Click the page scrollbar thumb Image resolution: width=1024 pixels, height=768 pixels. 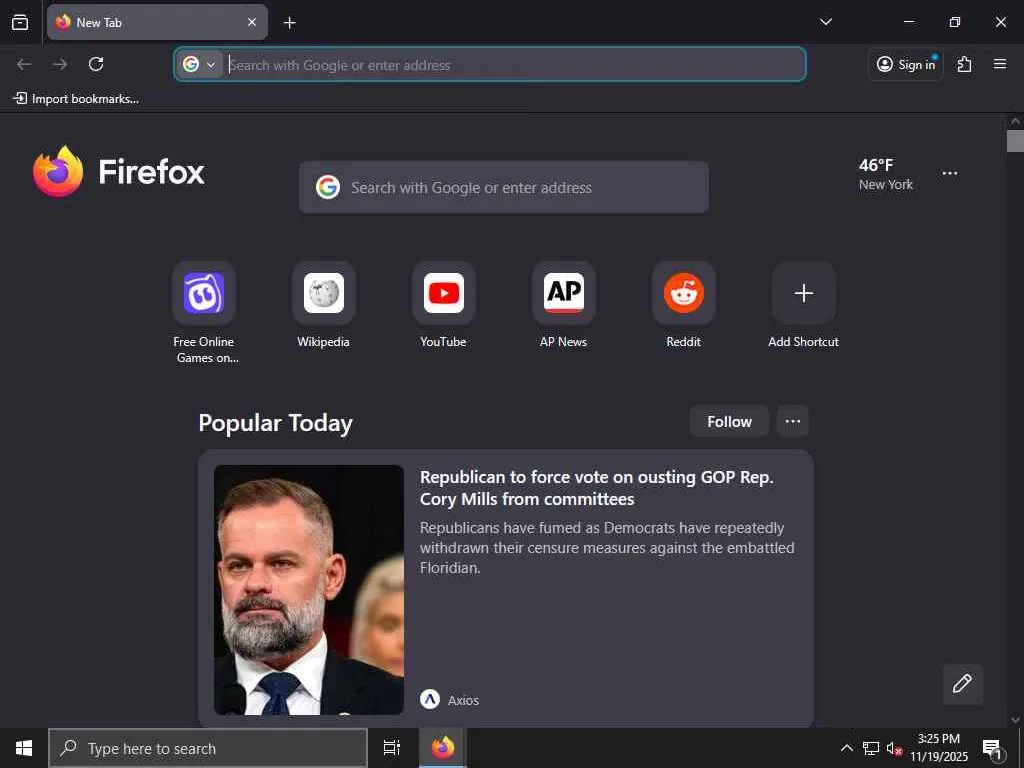pyautogui.click(x=1015, y=140)
